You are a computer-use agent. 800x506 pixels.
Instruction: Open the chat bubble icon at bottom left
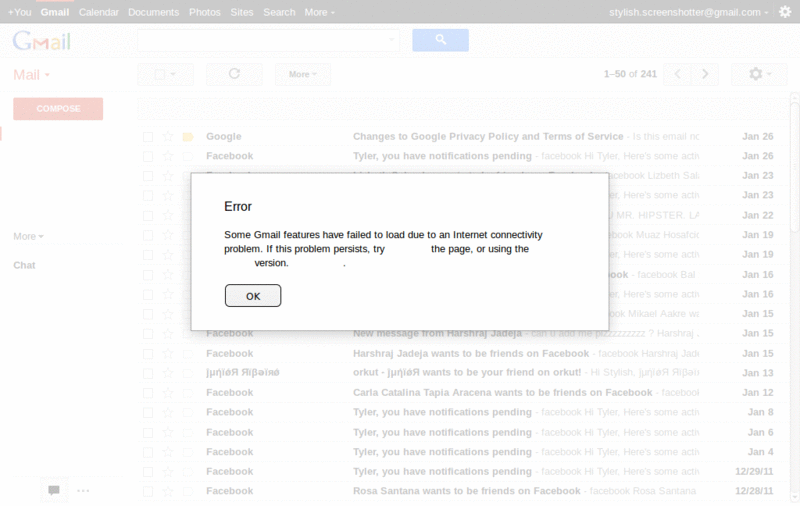(x=54, y=490)
